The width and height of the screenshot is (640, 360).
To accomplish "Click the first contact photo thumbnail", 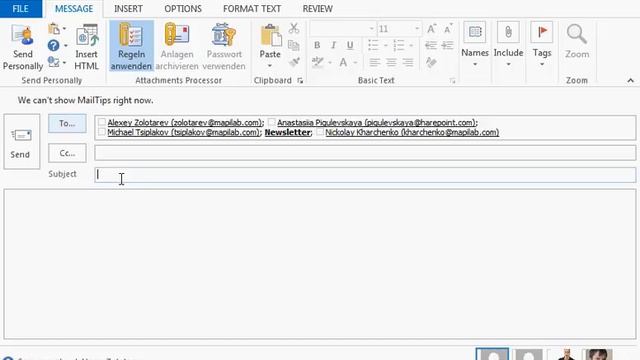I will coord(492,354).
